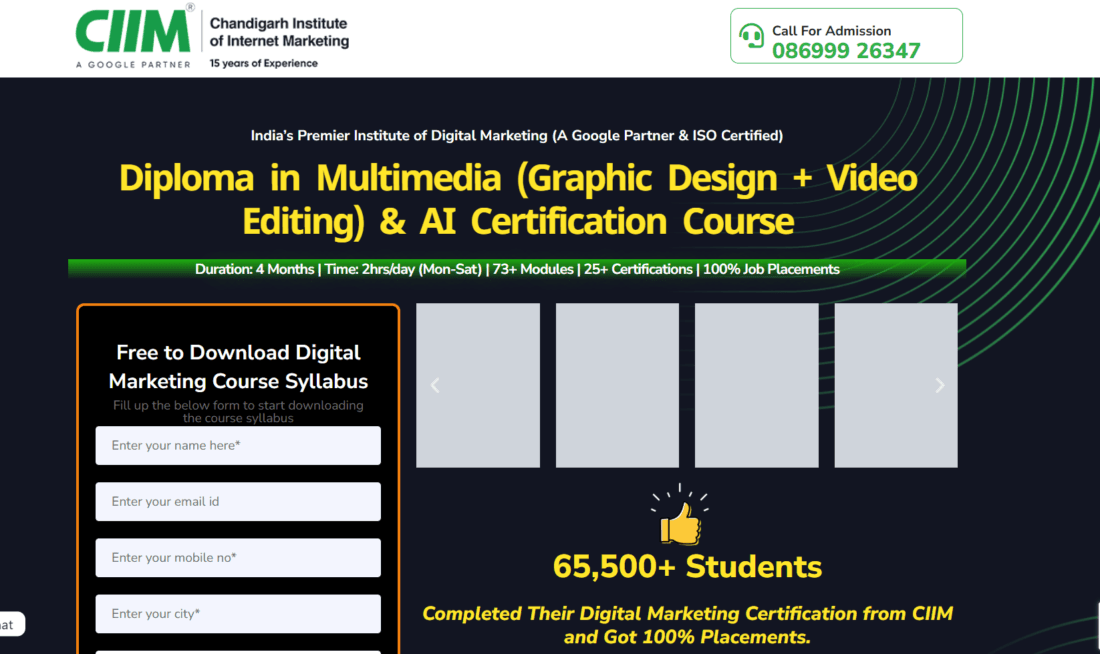
Task: Click into the 'Enter your city' field
Action: [238, 614]
